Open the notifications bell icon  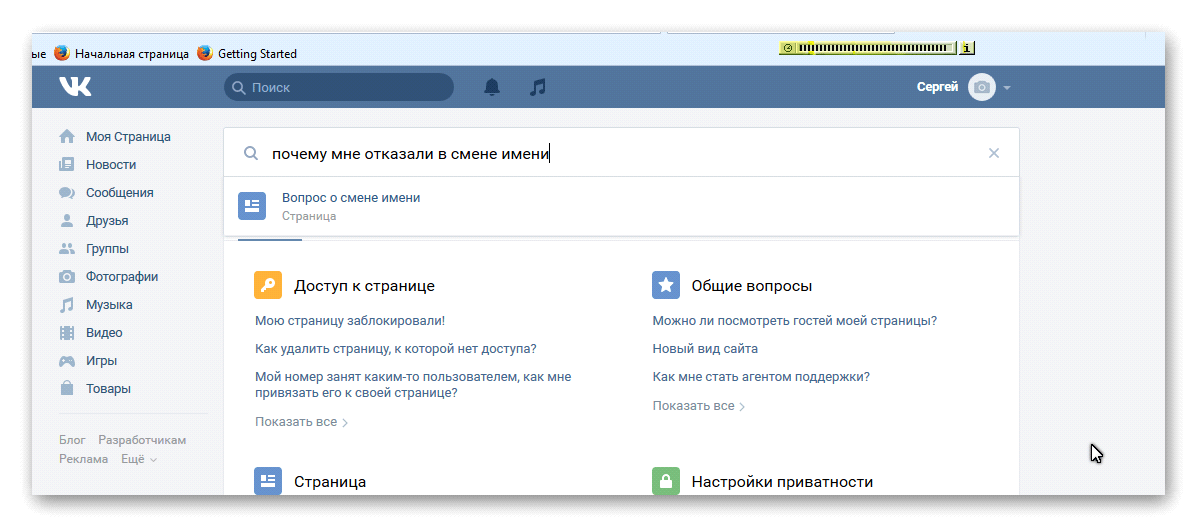(491, 87)
